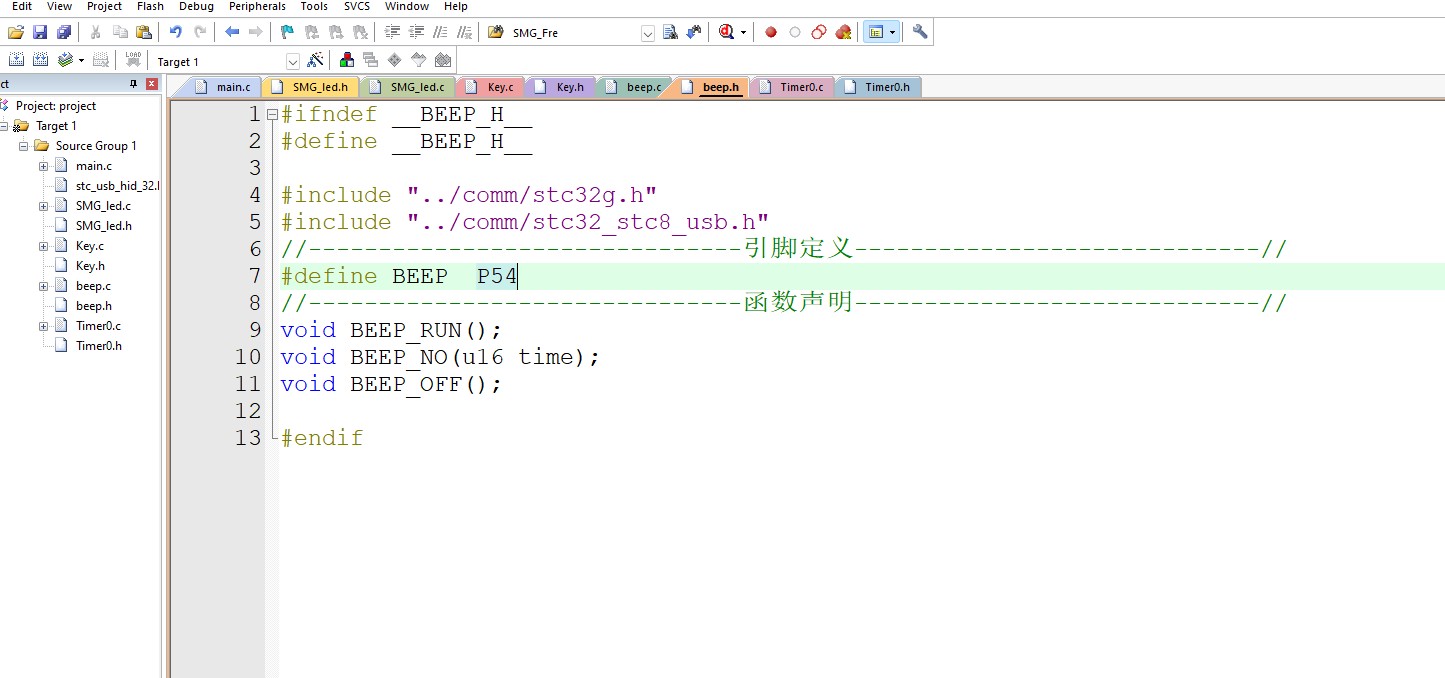Download to flash with LOAD icon
This screenshot has height=678, width=1445.
(x=133, y=60)
